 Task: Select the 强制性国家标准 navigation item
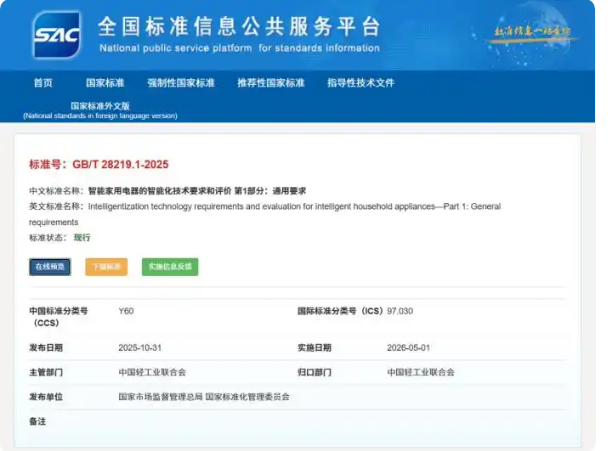click(x=181, y=83)
